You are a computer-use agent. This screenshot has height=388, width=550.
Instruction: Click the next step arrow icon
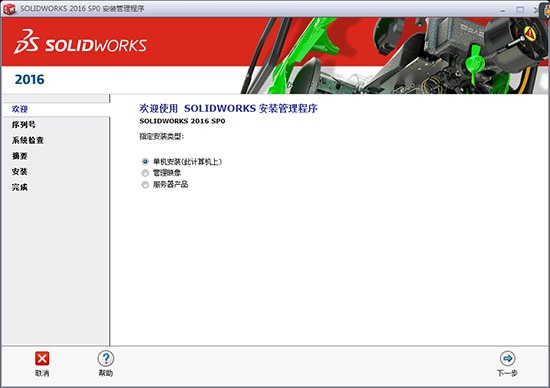(x=507, y=359)
